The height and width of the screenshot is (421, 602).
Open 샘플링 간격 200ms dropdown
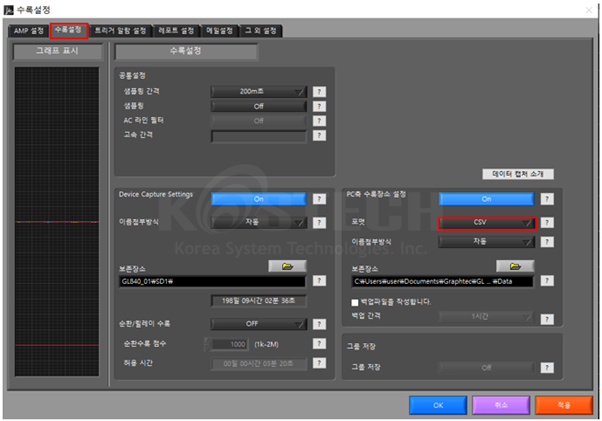(259, 92)
